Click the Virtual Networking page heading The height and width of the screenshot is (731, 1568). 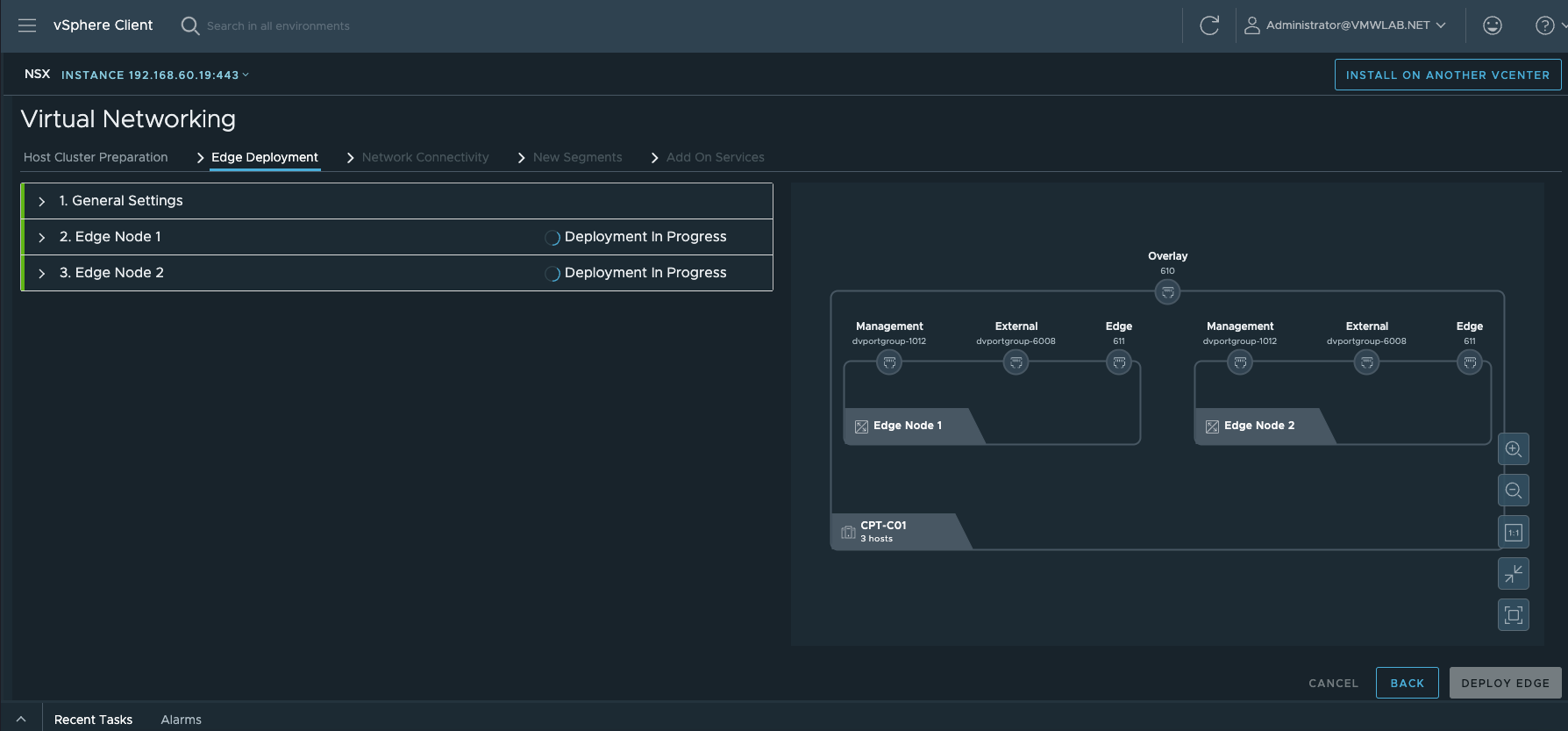(x=128, y=118)
